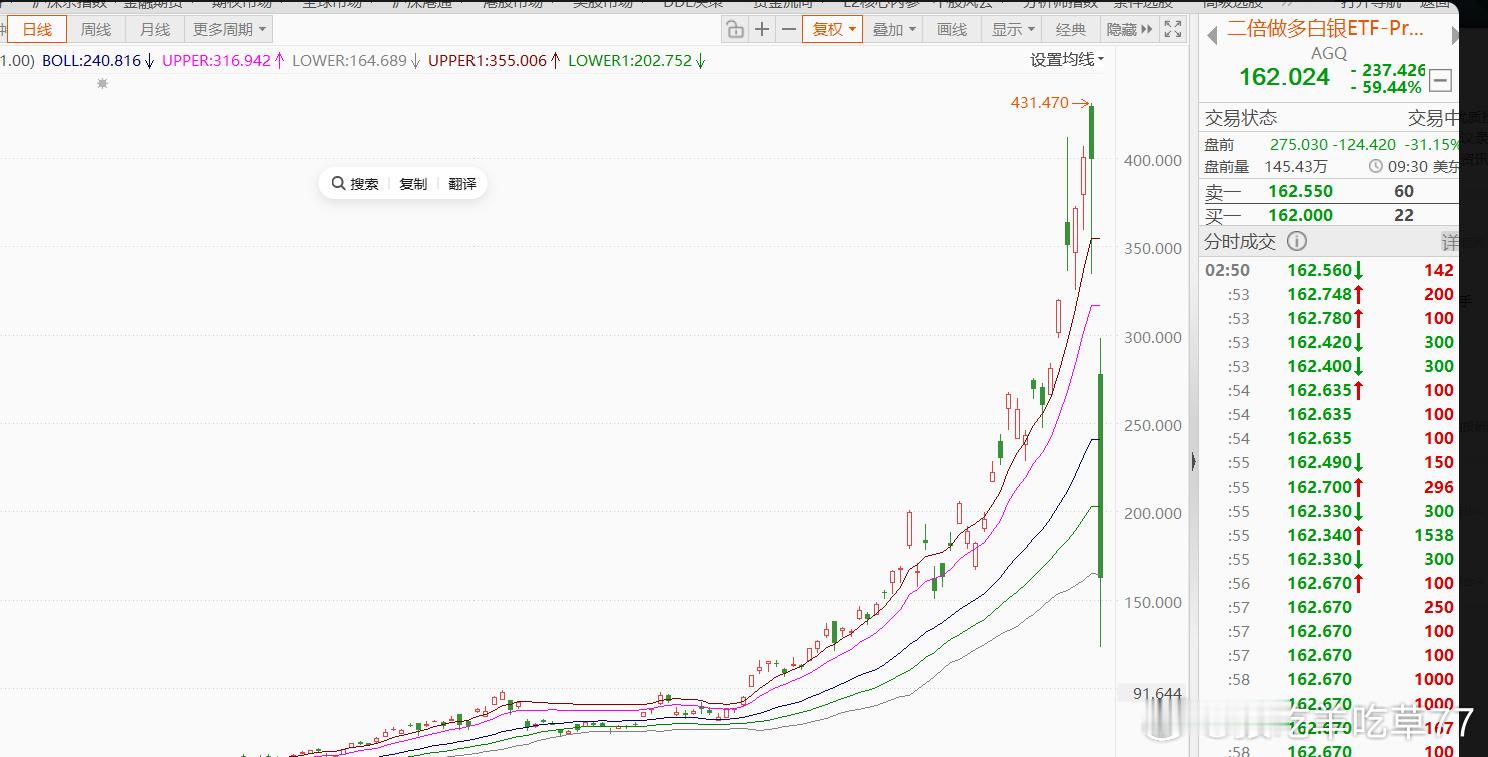Click the small star marker below BOLL

102,84
